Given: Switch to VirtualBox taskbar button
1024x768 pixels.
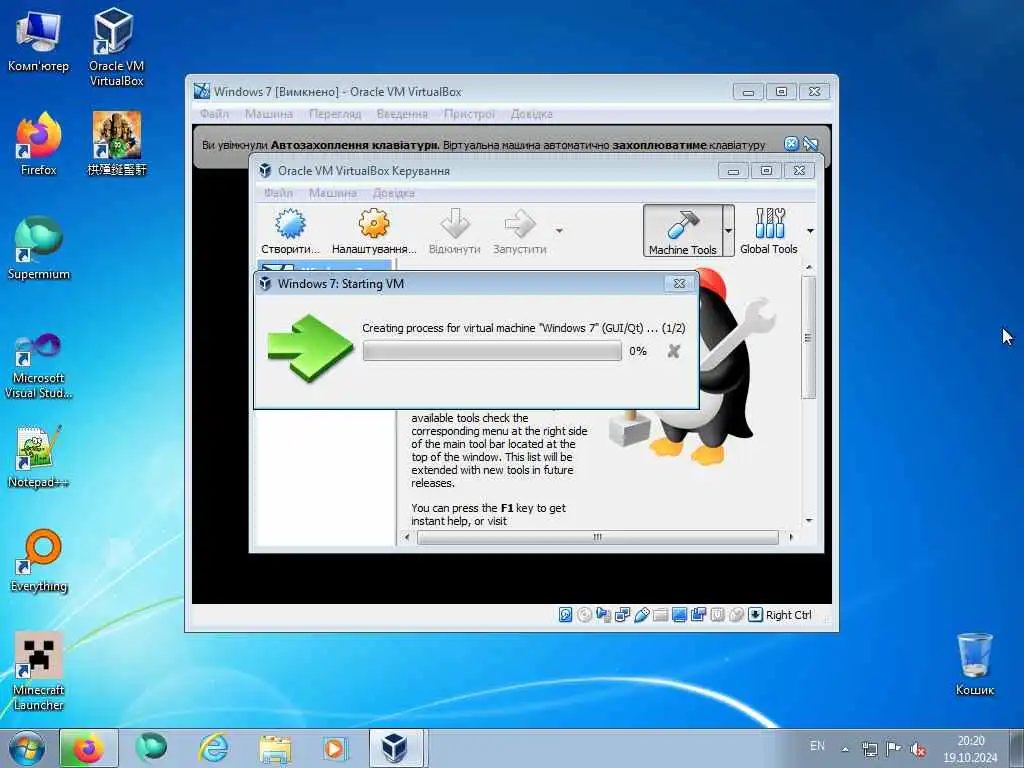Looking at the screenshot, I should [x=396, y=748].
